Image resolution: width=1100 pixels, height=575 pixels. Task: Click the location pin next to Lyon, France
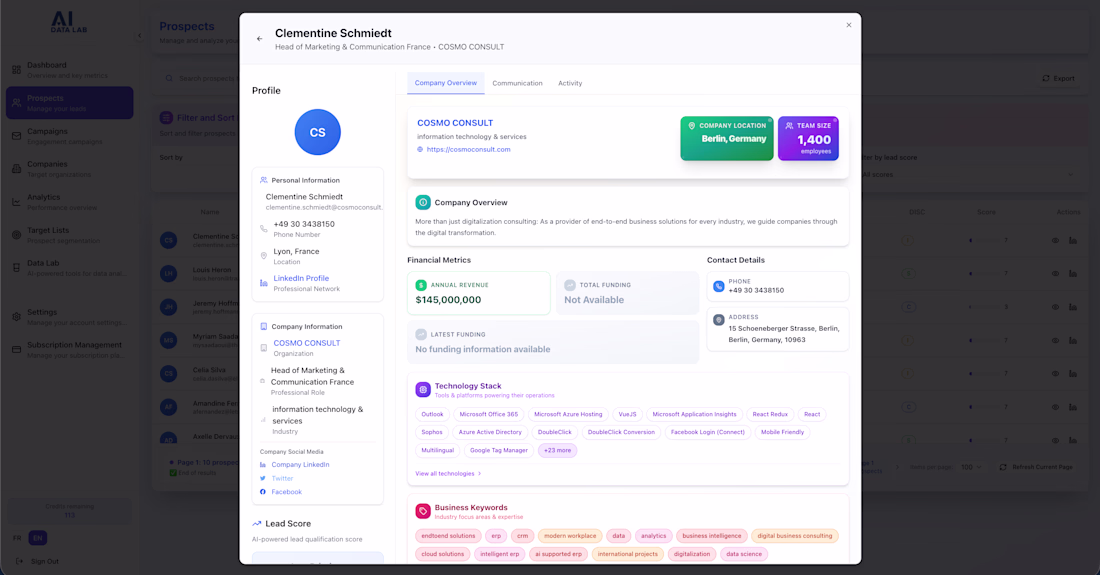264,256
